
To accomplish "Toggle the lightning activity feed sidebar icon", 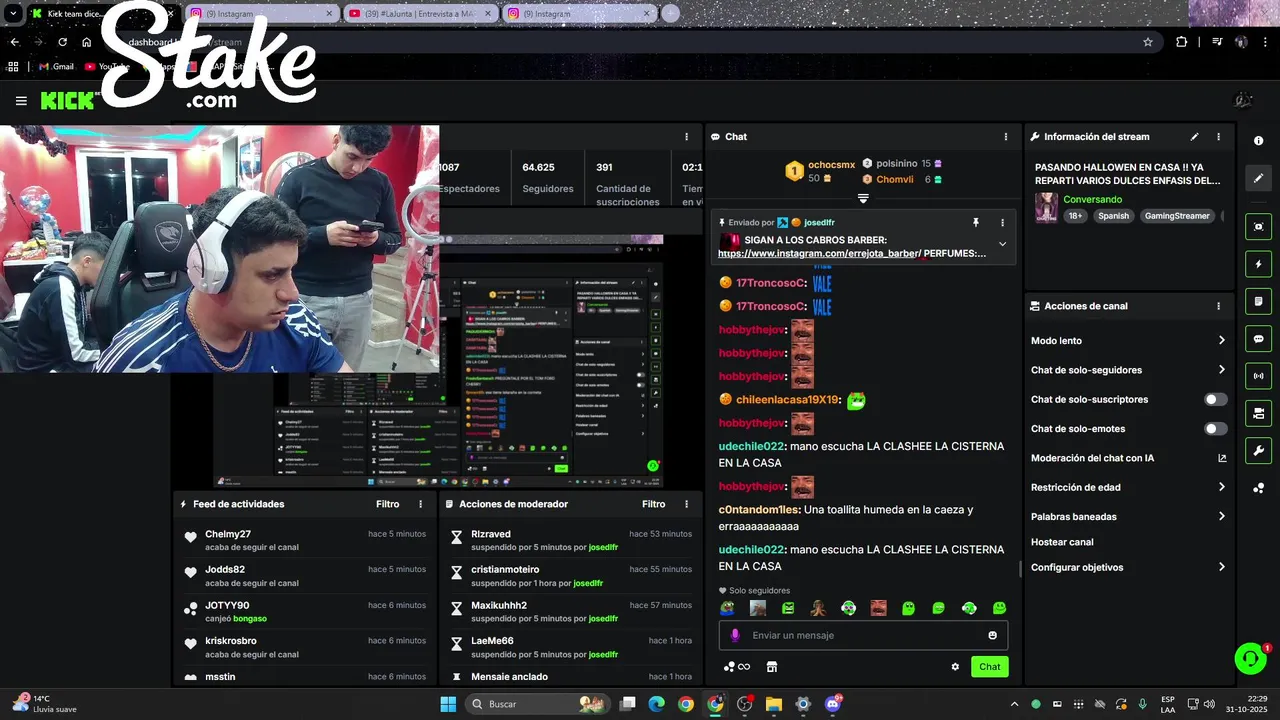I will tap(1259, 264).
